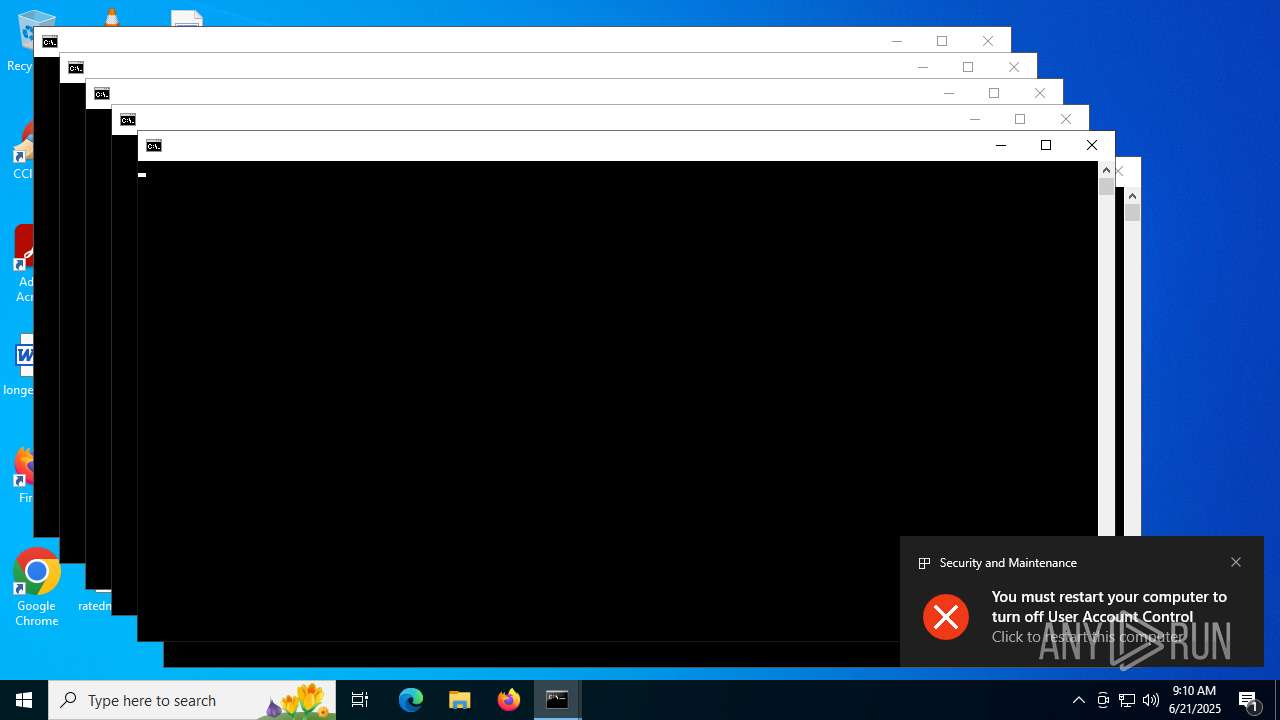This screenshot has height=720, width=1280.
Task: Minimize the front console window
Action: click(x=1000, y=146)
